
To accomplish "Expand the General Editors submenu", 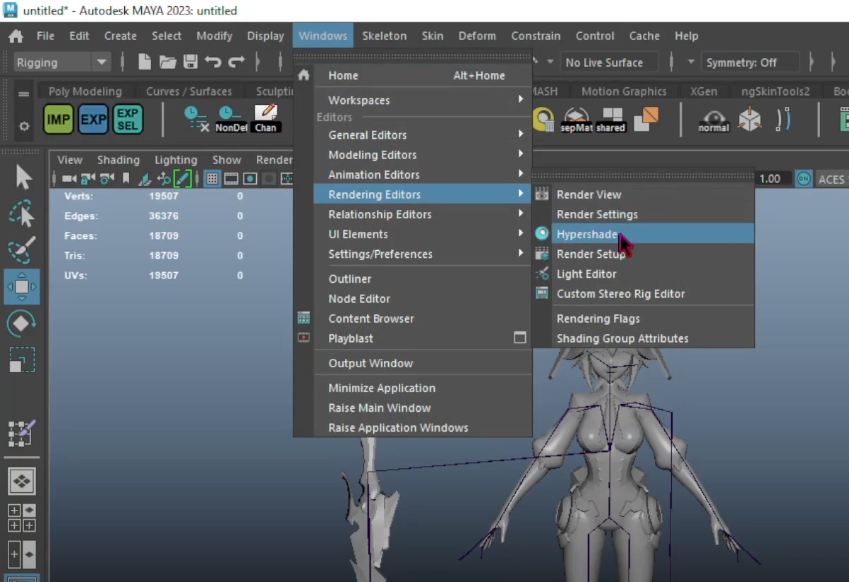I will tap(422, 135).
